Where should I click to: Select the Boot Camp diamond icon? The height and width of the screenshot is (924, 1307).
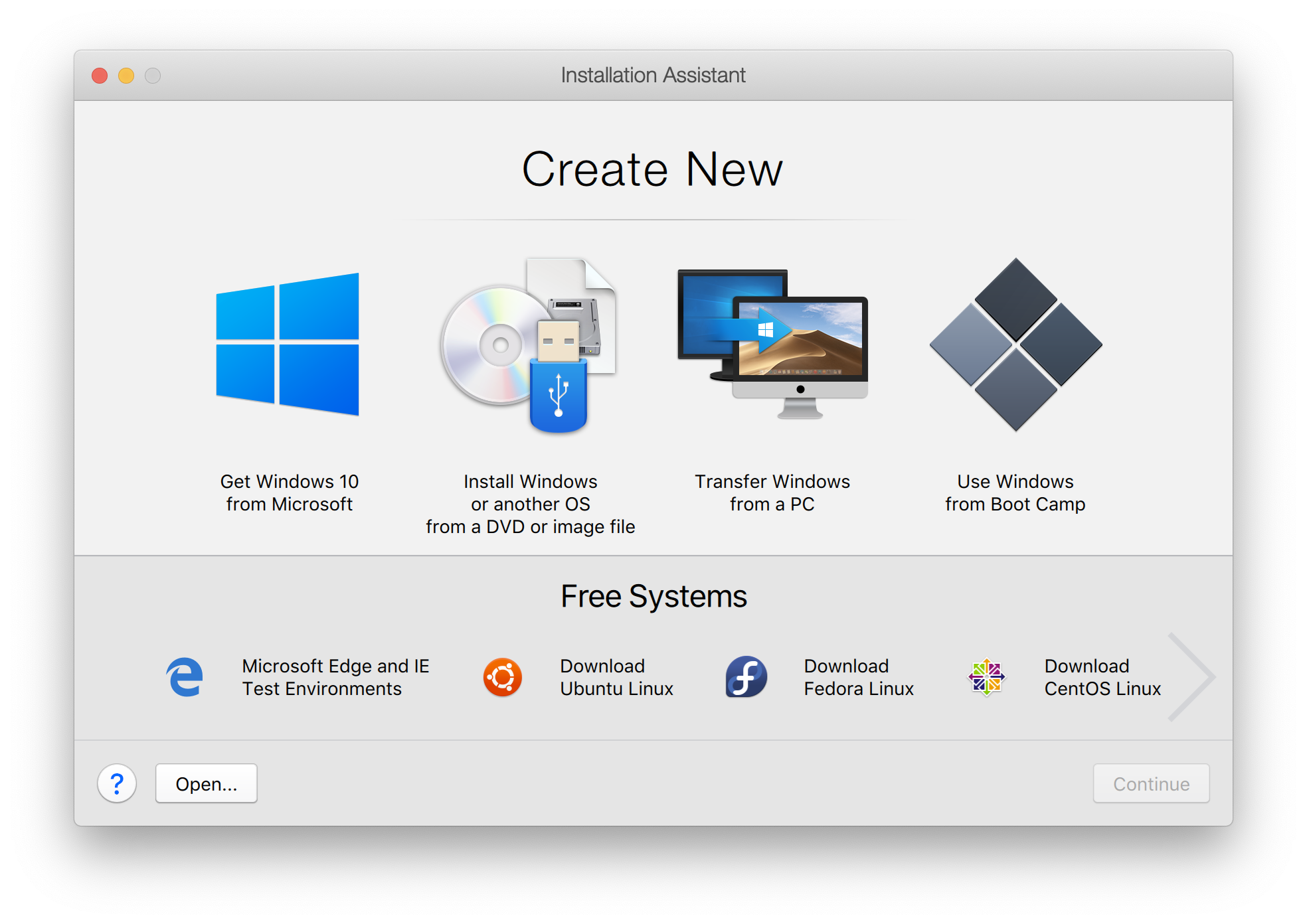click(1015, 345)
